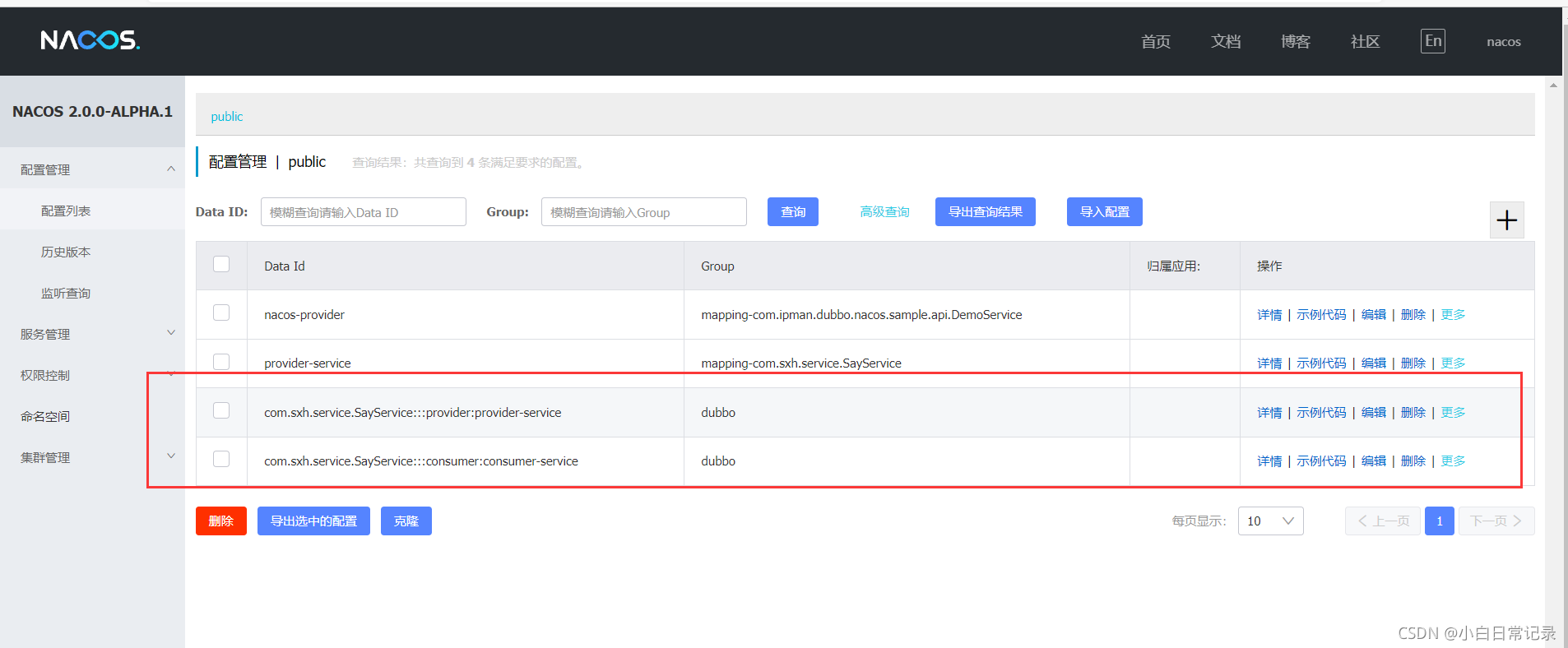Image resolution: width=1568 pixels, height=648 pixels.
Task: Click 导入配置 button
Action: click(1105, 211)
